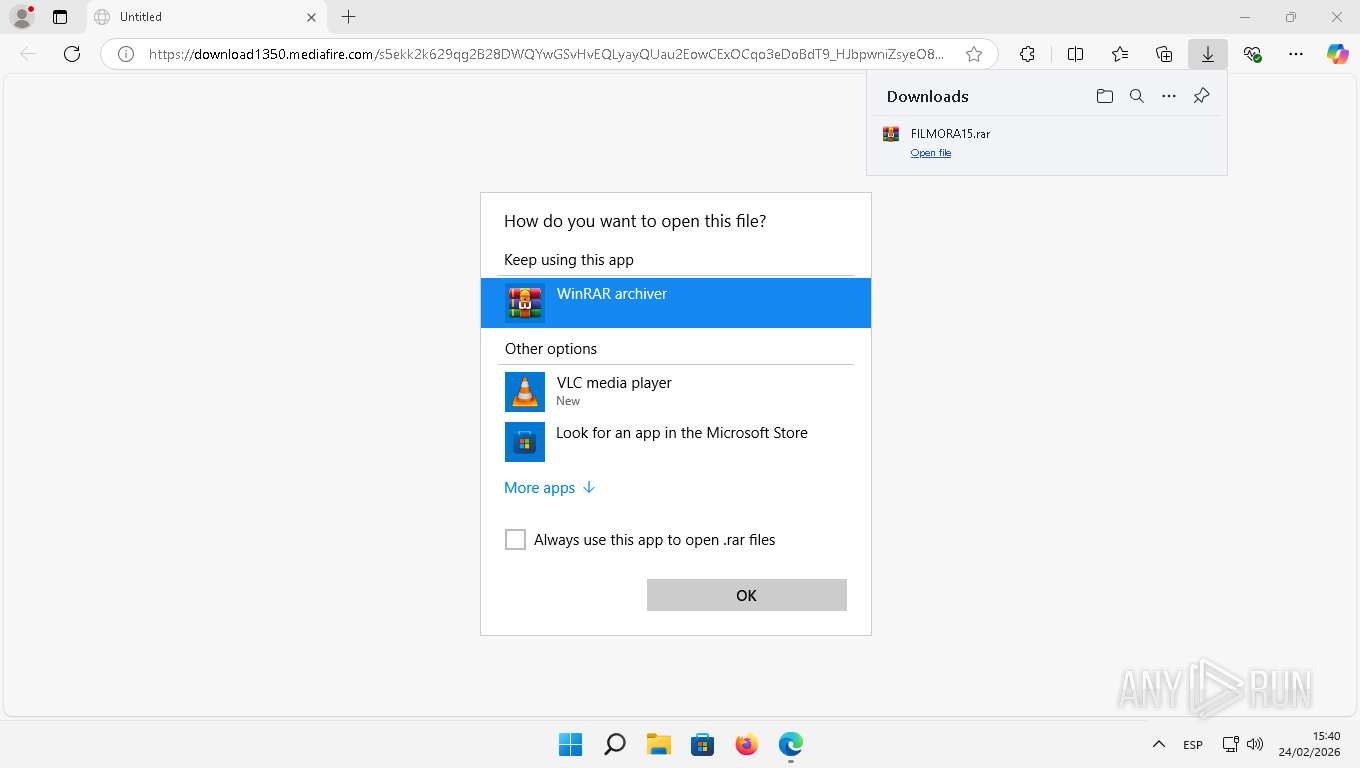Open ESP language input indicator
Viewport: 1360px width, 768px height.
point(1193,745)
